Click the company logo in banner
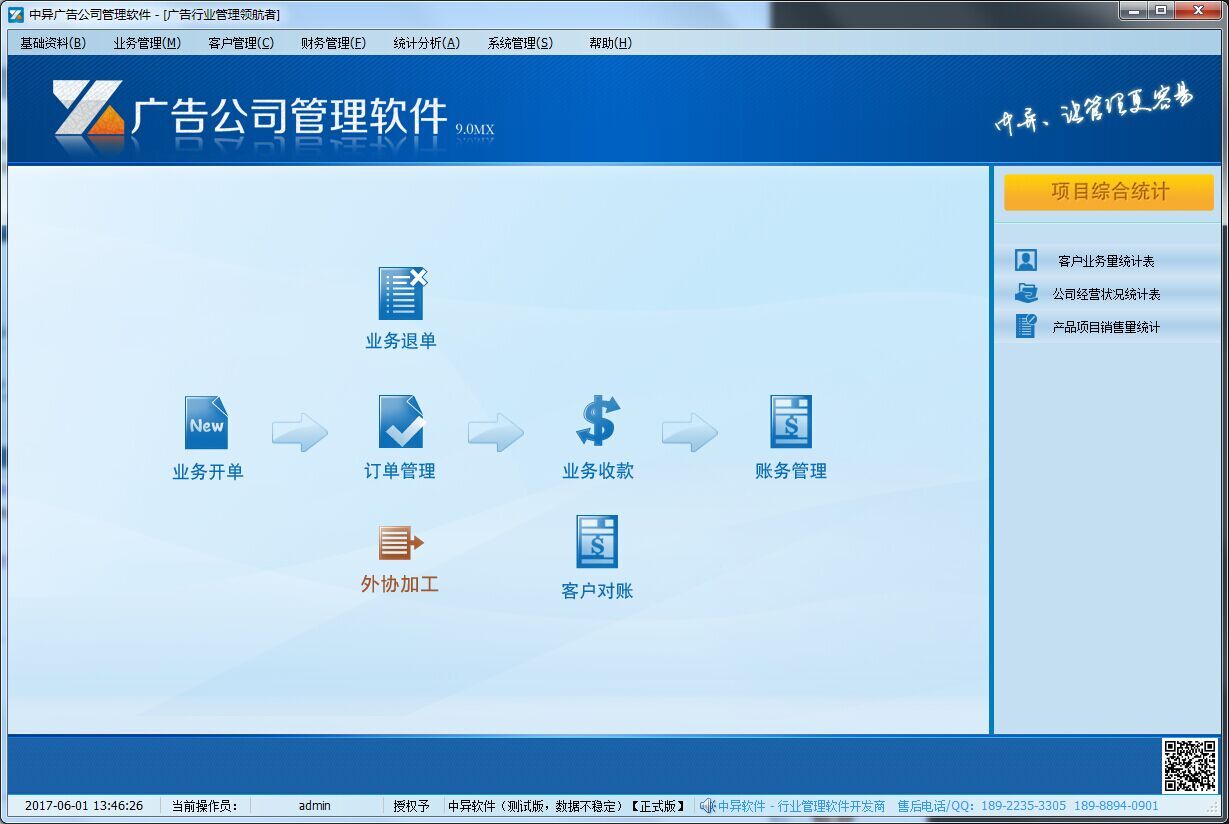This screenshot has width=1229, height=824. pos(88,109)
